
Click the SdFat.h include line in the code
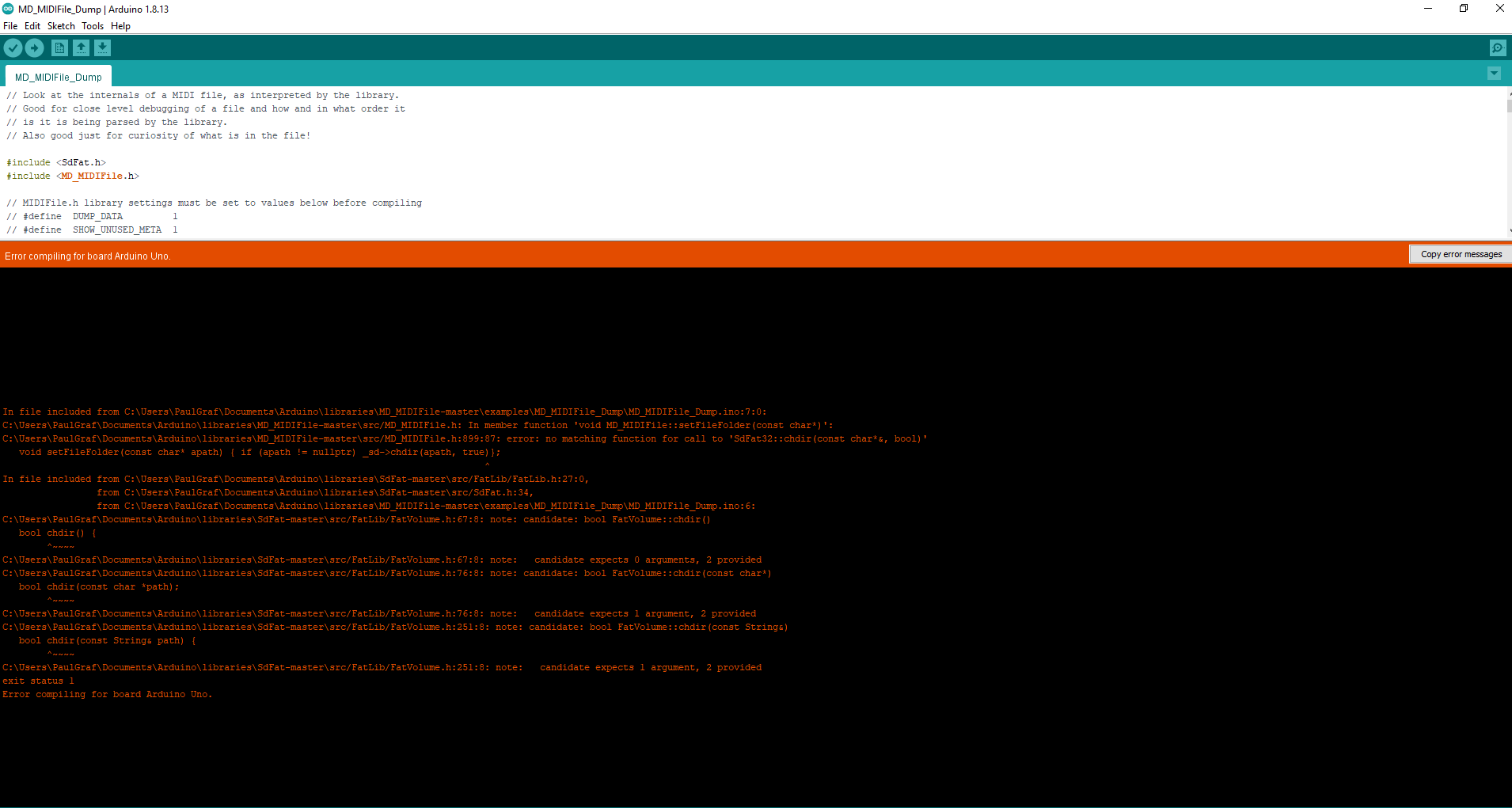[x=55, y=161]
